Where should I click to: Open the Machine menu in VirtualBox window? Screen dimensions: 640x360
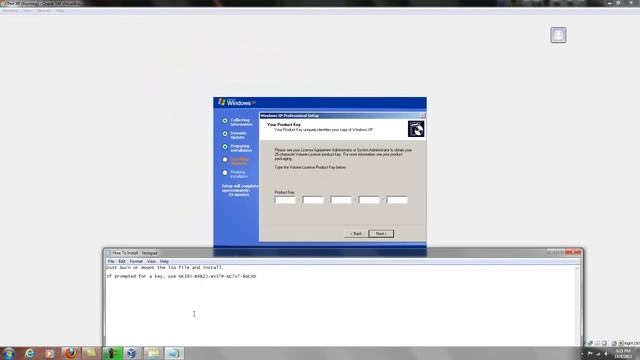pos(10,11)
